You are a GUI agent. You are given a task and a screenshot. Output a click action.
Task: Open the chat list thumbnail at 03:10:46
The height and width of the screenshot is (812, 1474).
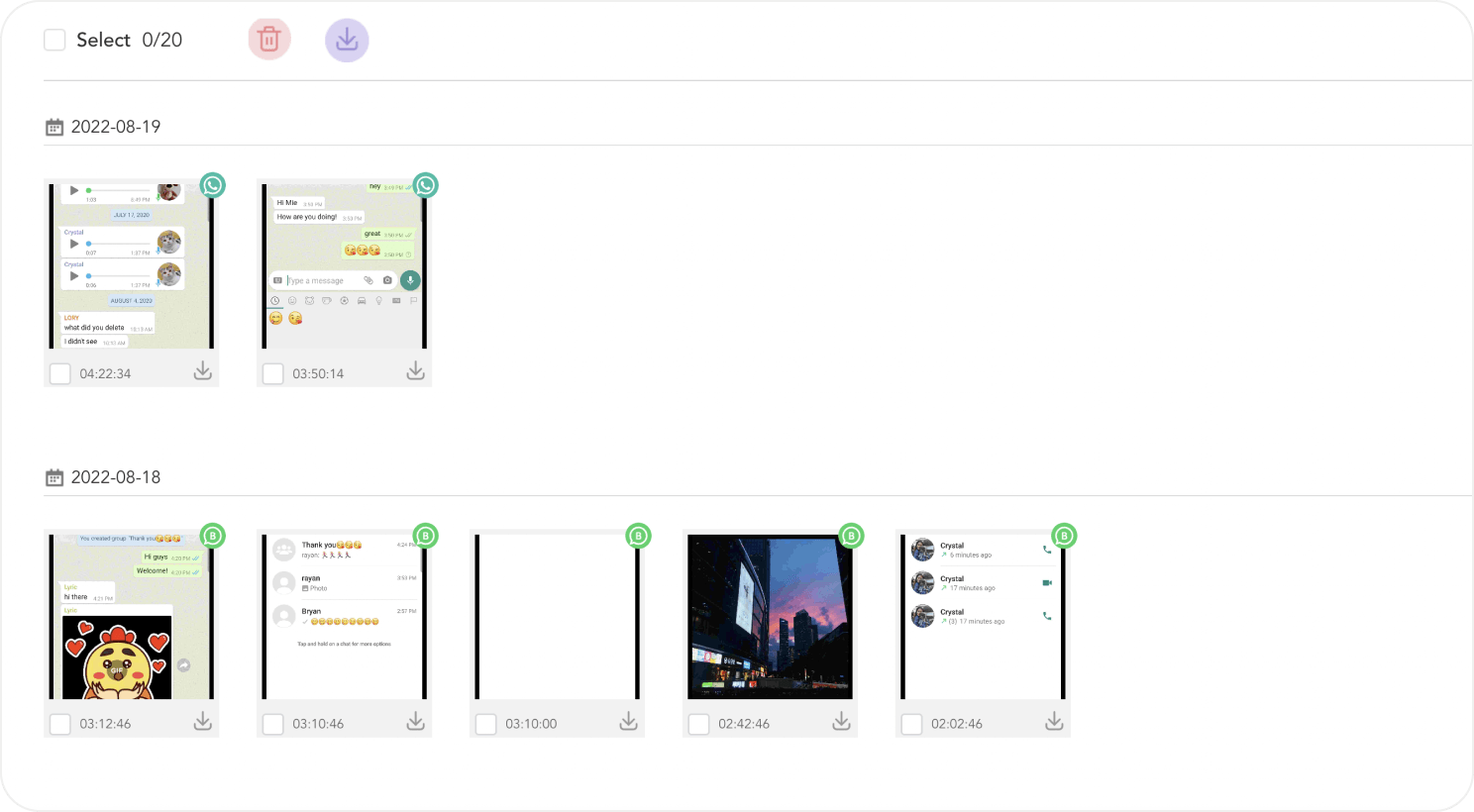(345, 616)
